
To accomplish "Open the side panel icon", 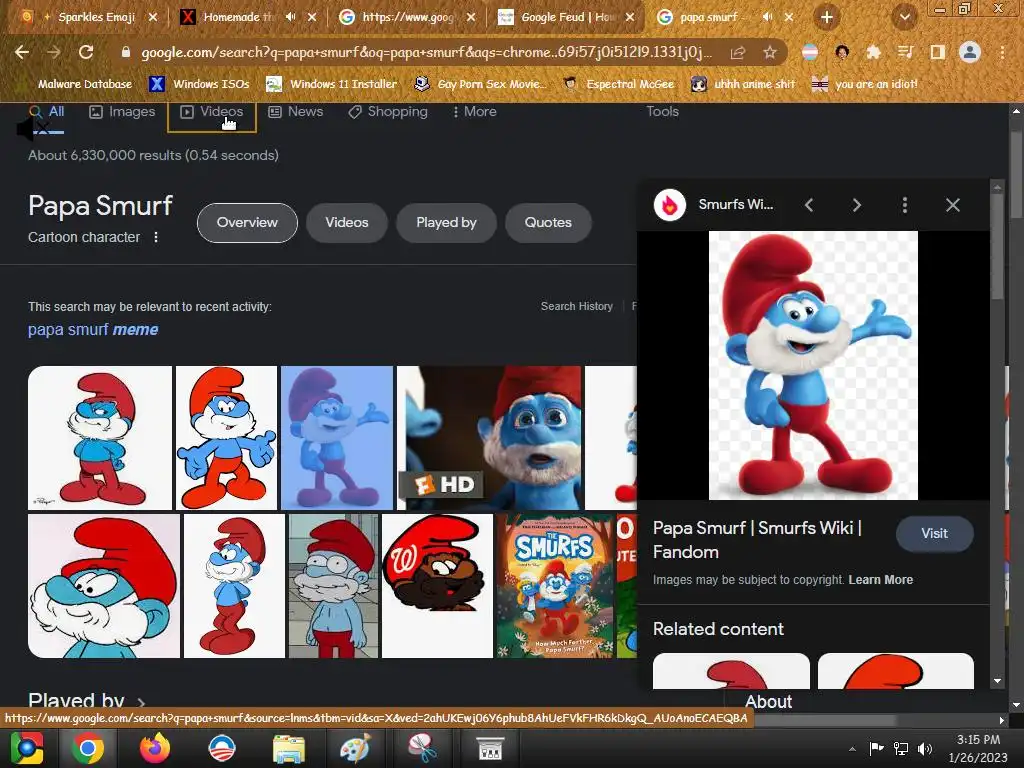I will (937, 52).
